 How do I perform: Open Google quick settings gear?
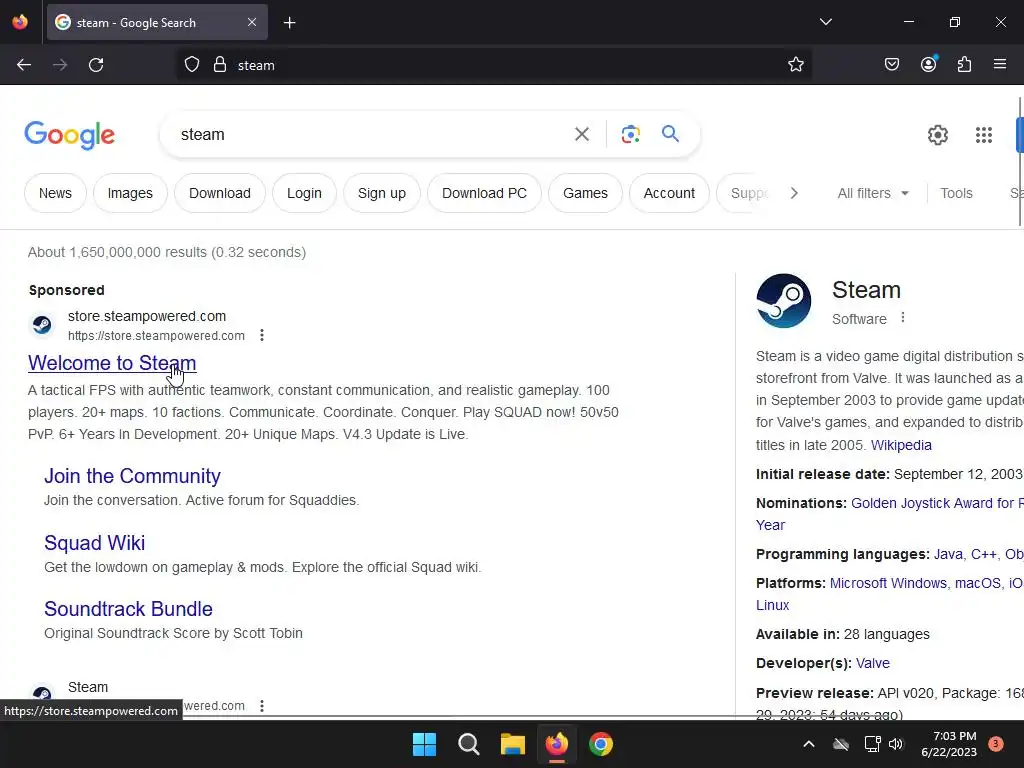click(938, 135)
